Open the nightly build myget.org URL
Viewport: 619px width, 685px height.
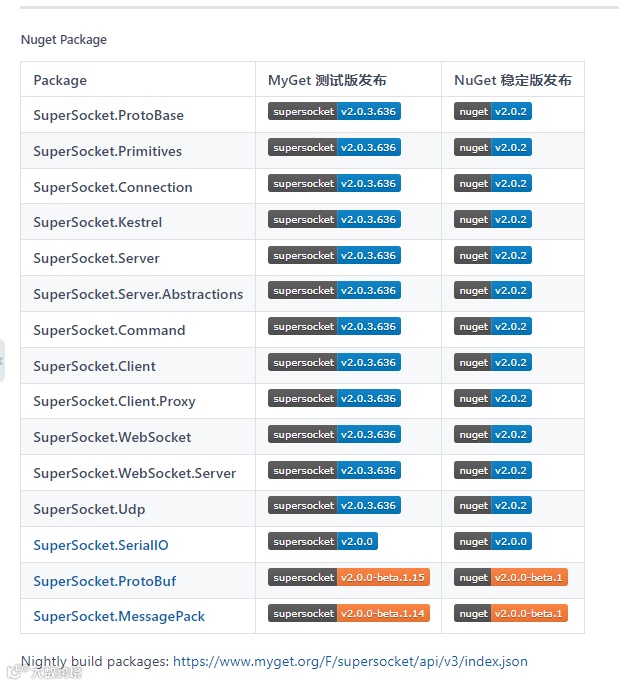pyautogui.click(x=350, y=661)
